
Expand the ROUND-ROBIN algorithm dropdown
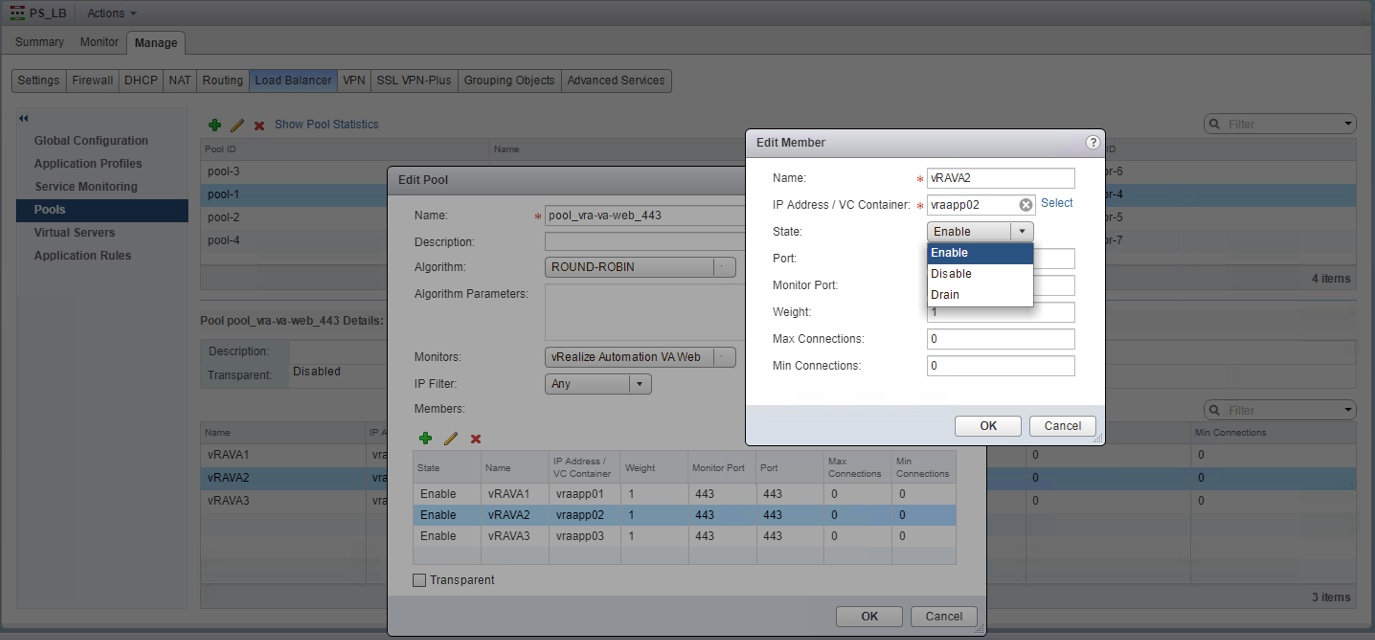[640, 267]
